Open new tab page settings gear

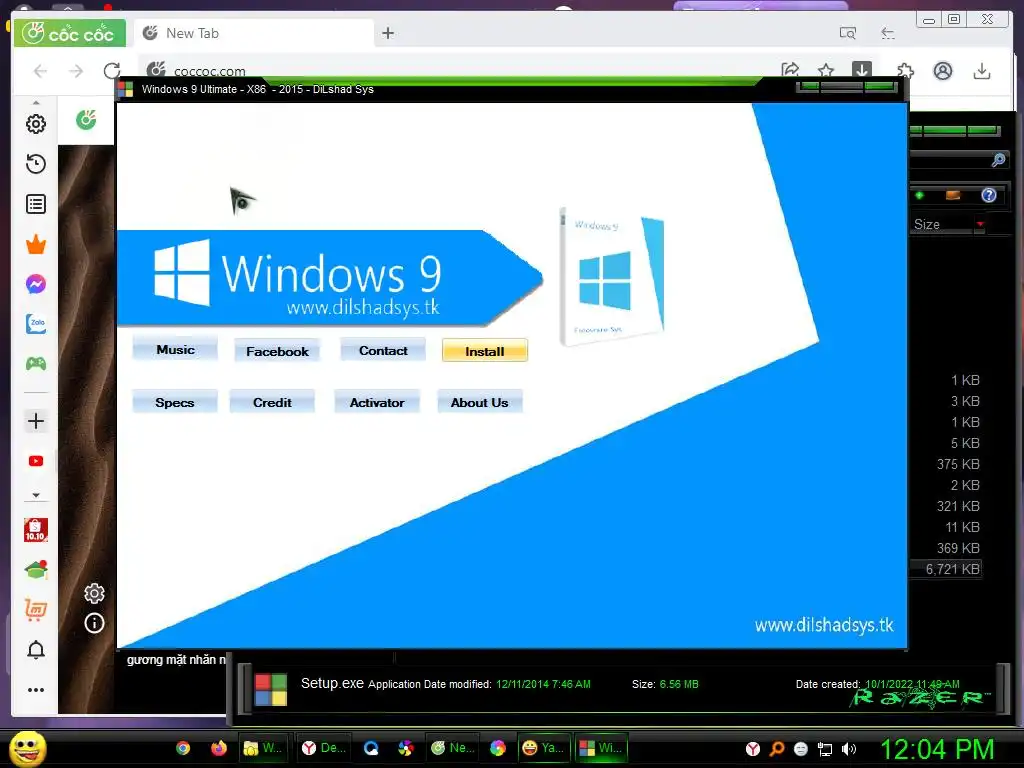click(x=94, y=594)
